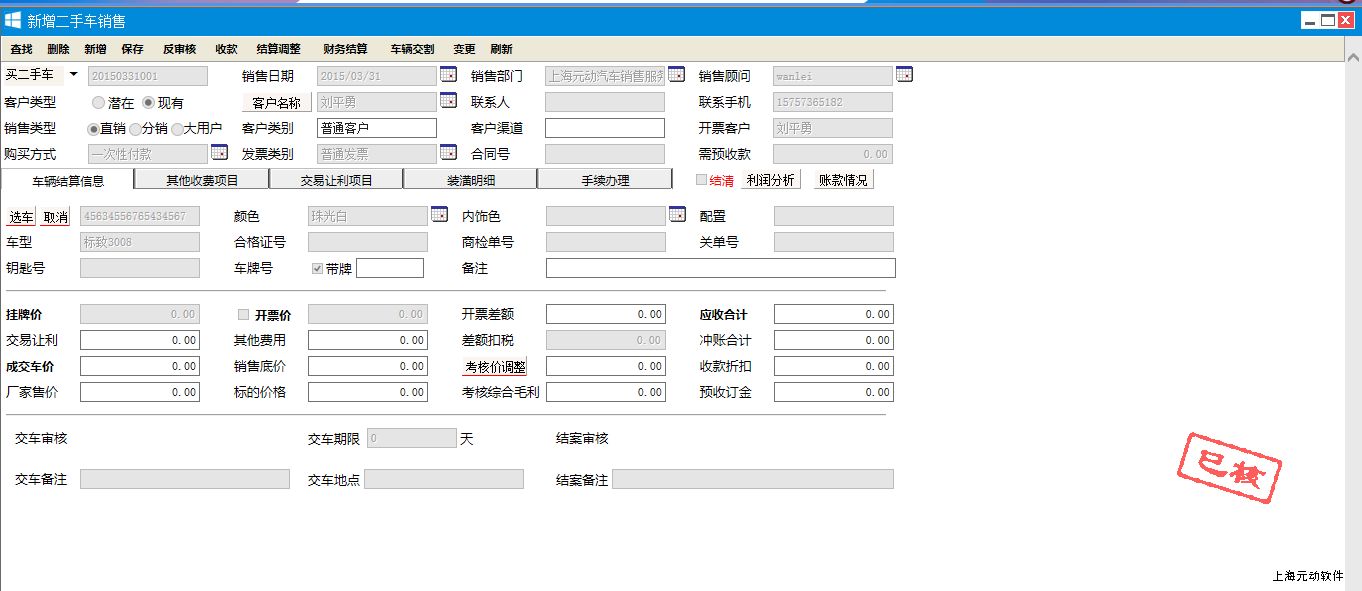Click lookup icon beside 购买方式 field
This screenshot has height=591, width=1362.
coord(219,153)
